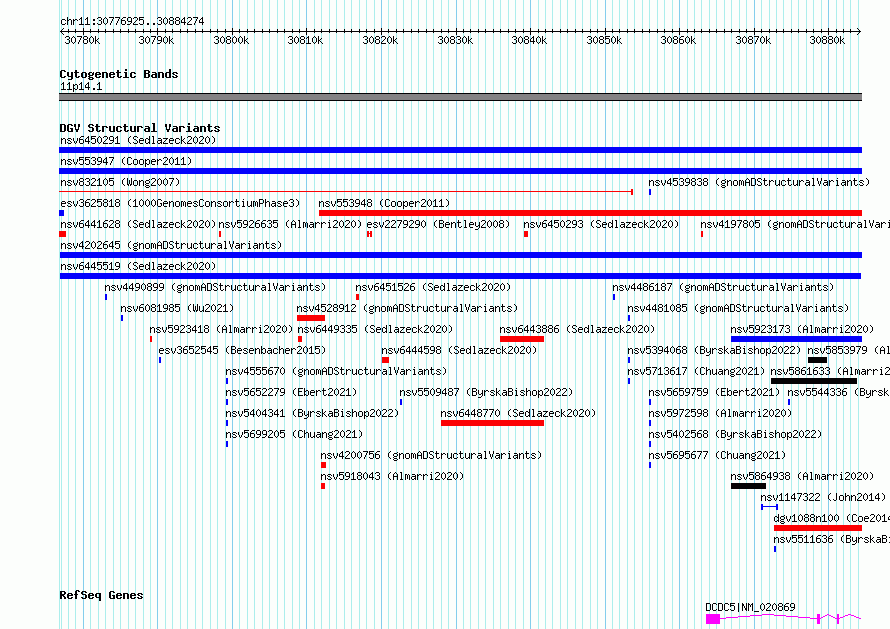The height and width of the screenshot is (629, 890).
Task: Open nsv6451526 (Sedlazeck2020) variant label
Action: (x=433, y=287)
